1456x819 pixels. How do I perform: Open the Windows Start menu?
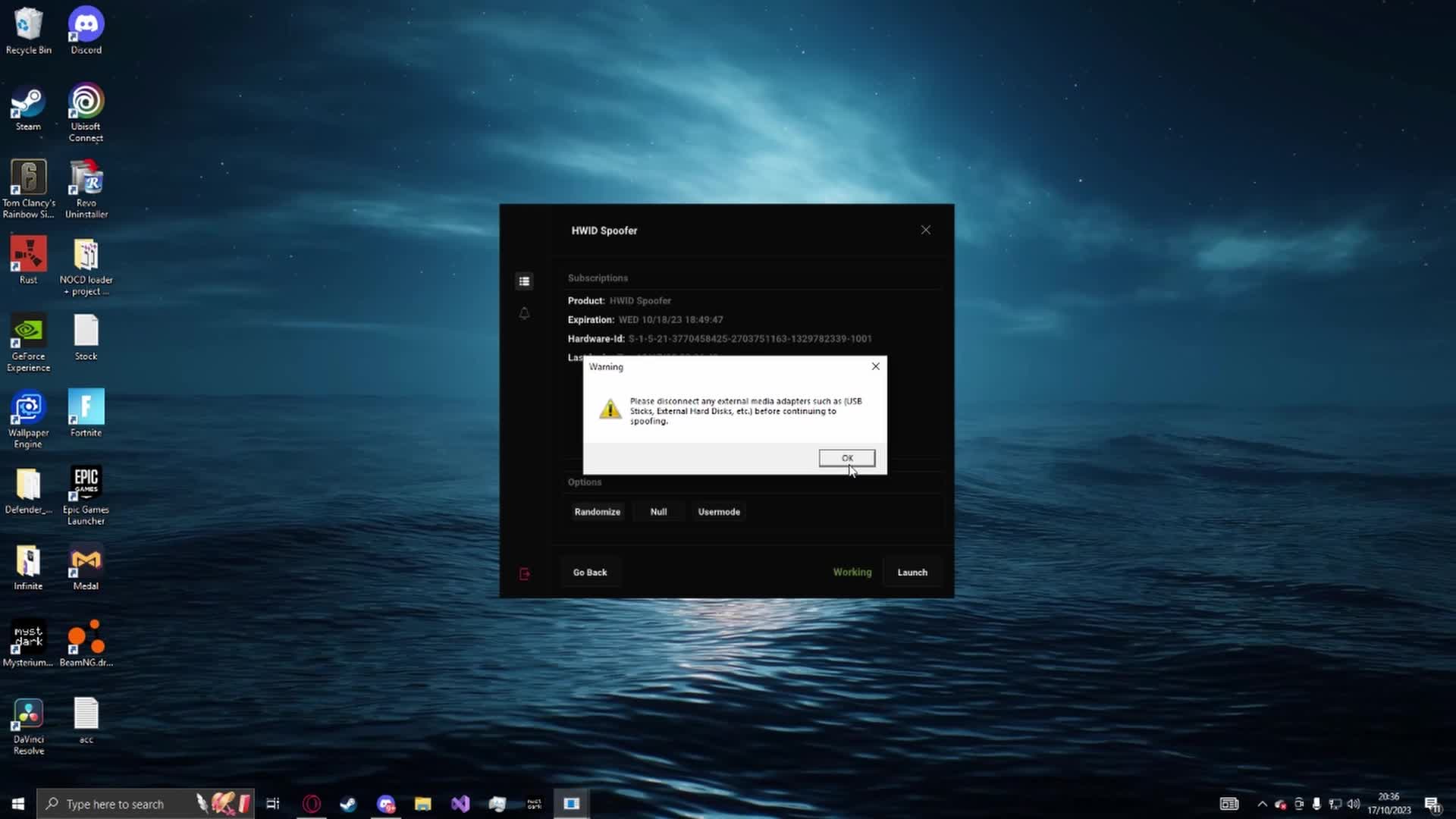[18, 804]
